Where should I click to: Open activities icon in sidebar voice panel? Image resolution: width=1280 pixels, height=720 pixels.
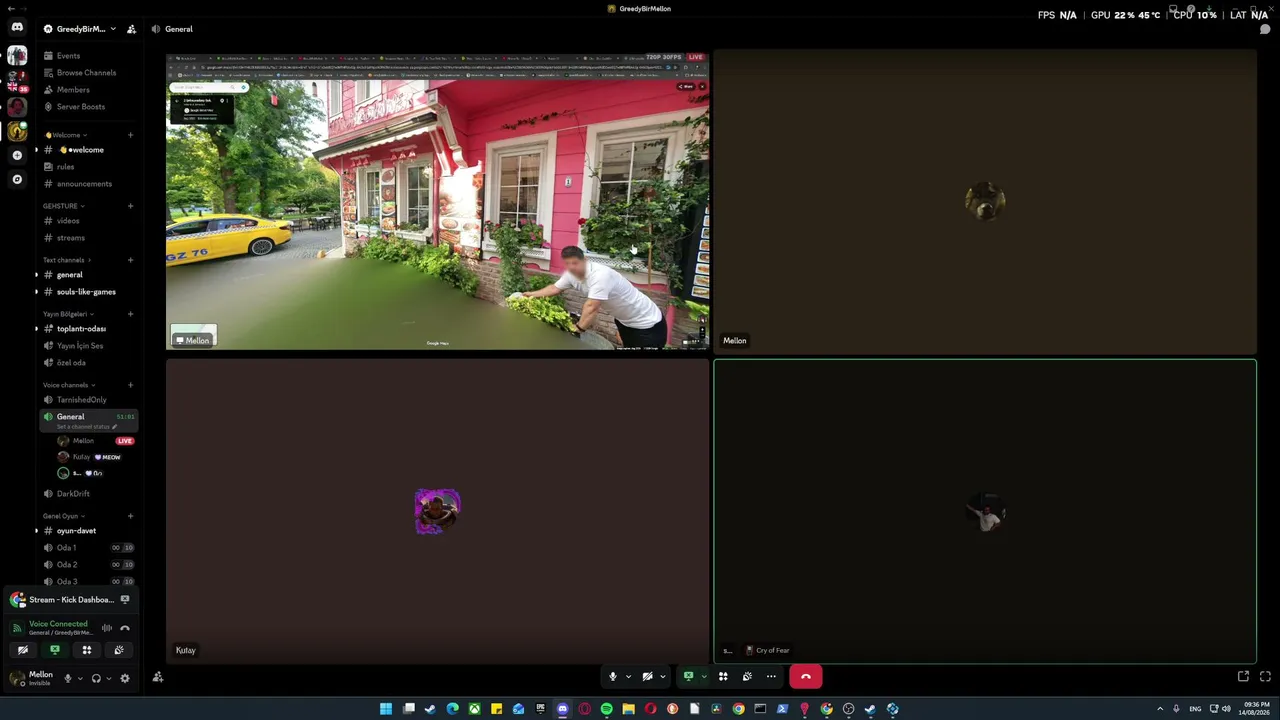[x=87, y=650]
